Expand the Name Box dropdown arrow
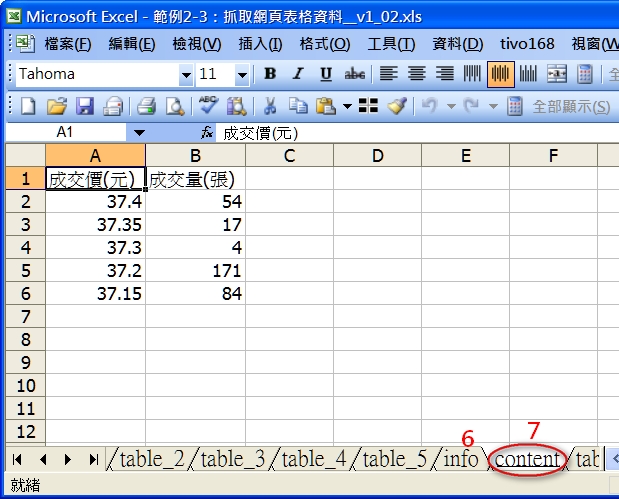This screenshot has height=499, width=619. [139, 133]
